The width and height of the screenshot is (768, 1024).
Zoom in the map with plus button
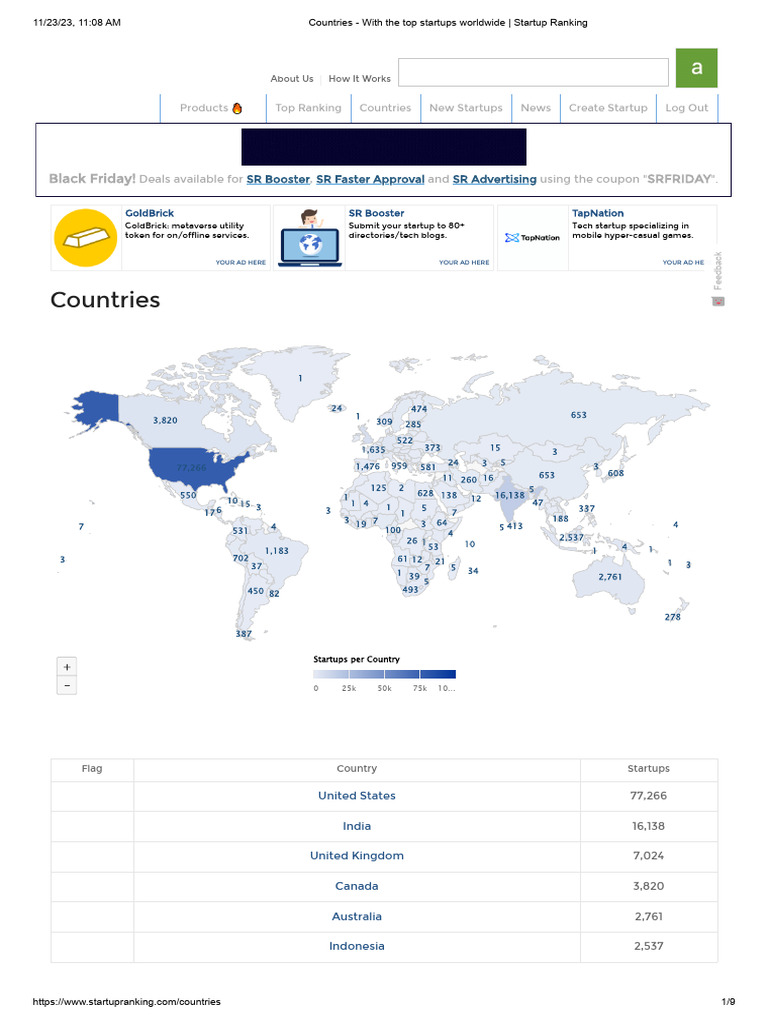tap(67, 667)
